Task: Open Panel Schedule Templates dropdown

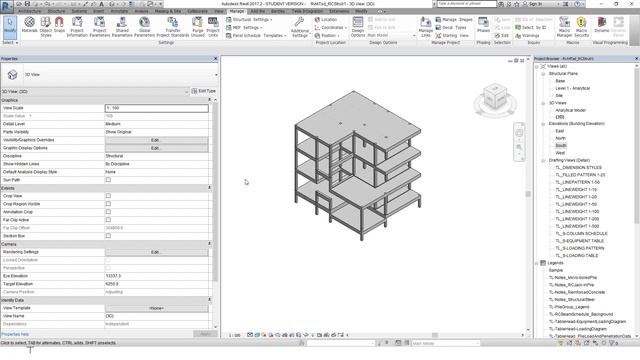Action: tap(256, 36)
